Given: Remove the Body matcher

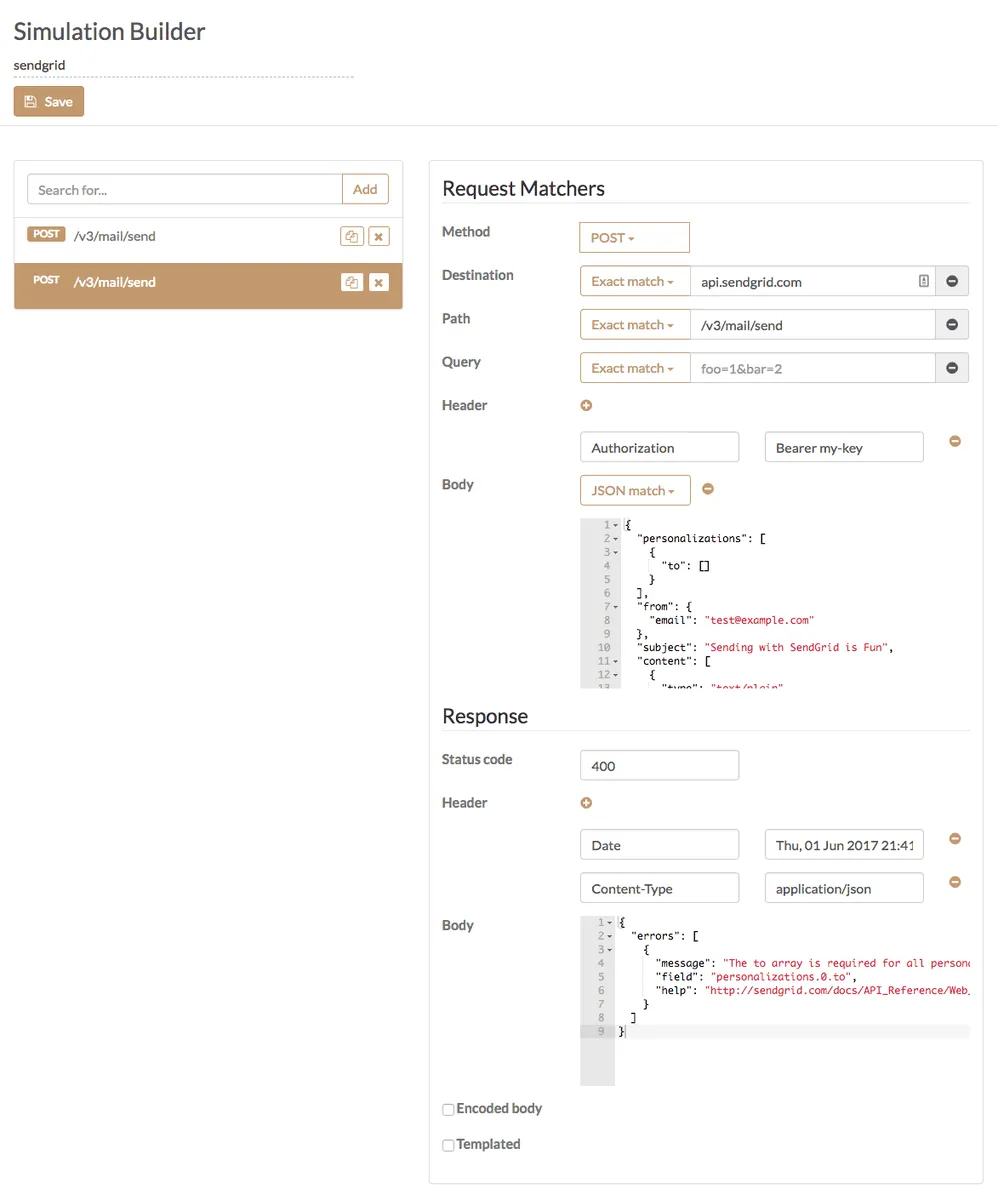Looking at the screenshot, I should pos(708,489).
